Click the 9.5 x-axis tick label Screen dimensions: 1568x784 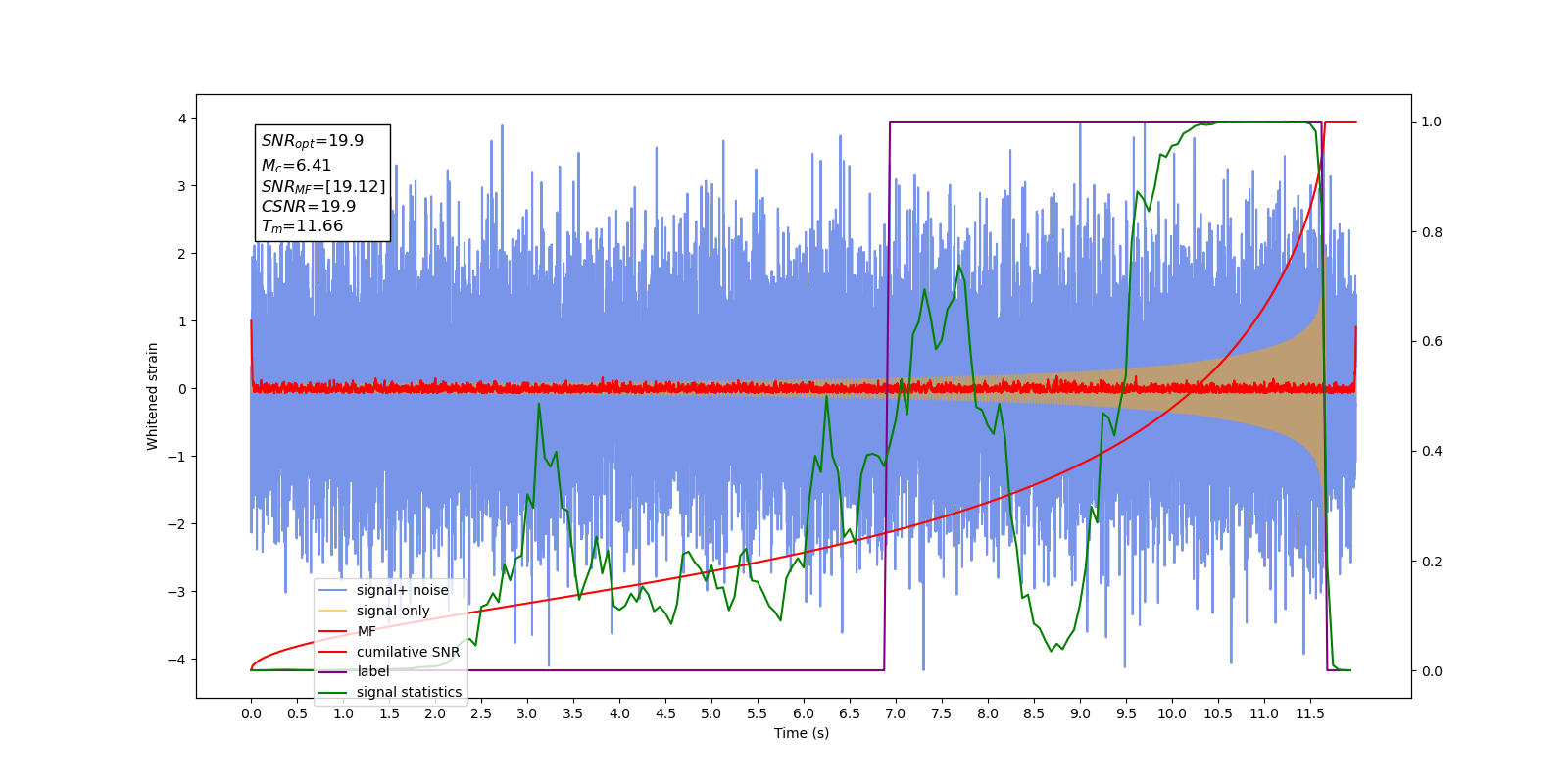1126,713
